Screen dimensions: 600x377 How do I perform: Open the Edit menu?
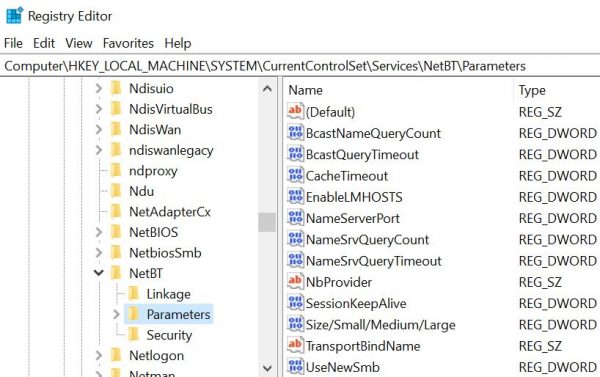(44, 43)
